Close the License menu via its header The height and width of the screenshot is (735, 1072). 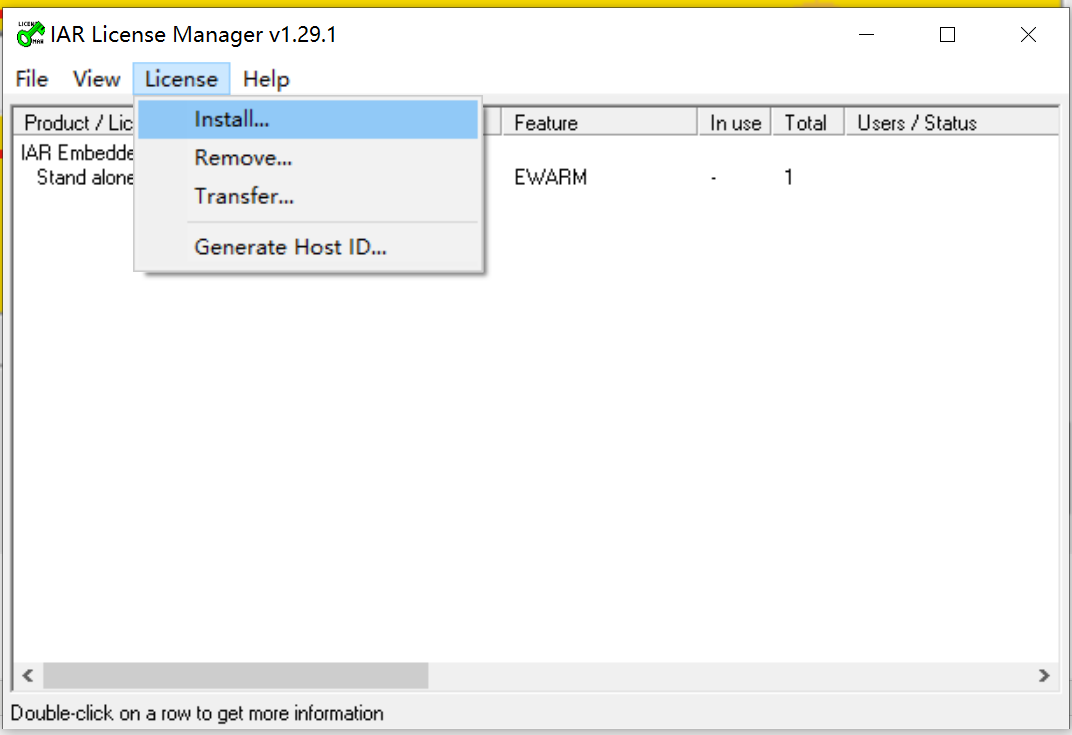click(x=181, y=79)
